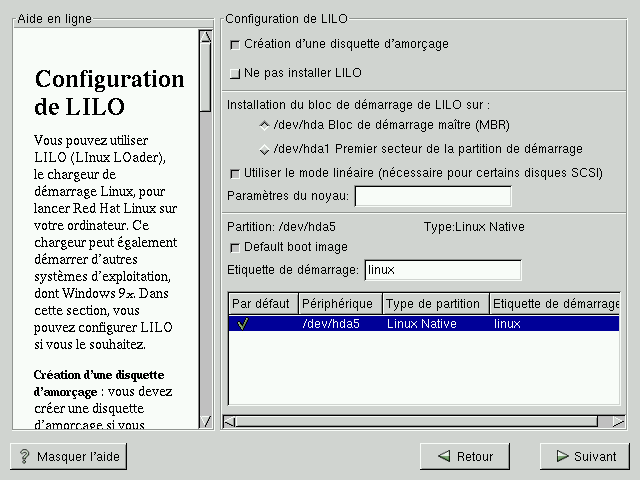Click the Type de partition column header
Image resolution: width=640 pixels, height=480 pixels.
pos(435,303)
